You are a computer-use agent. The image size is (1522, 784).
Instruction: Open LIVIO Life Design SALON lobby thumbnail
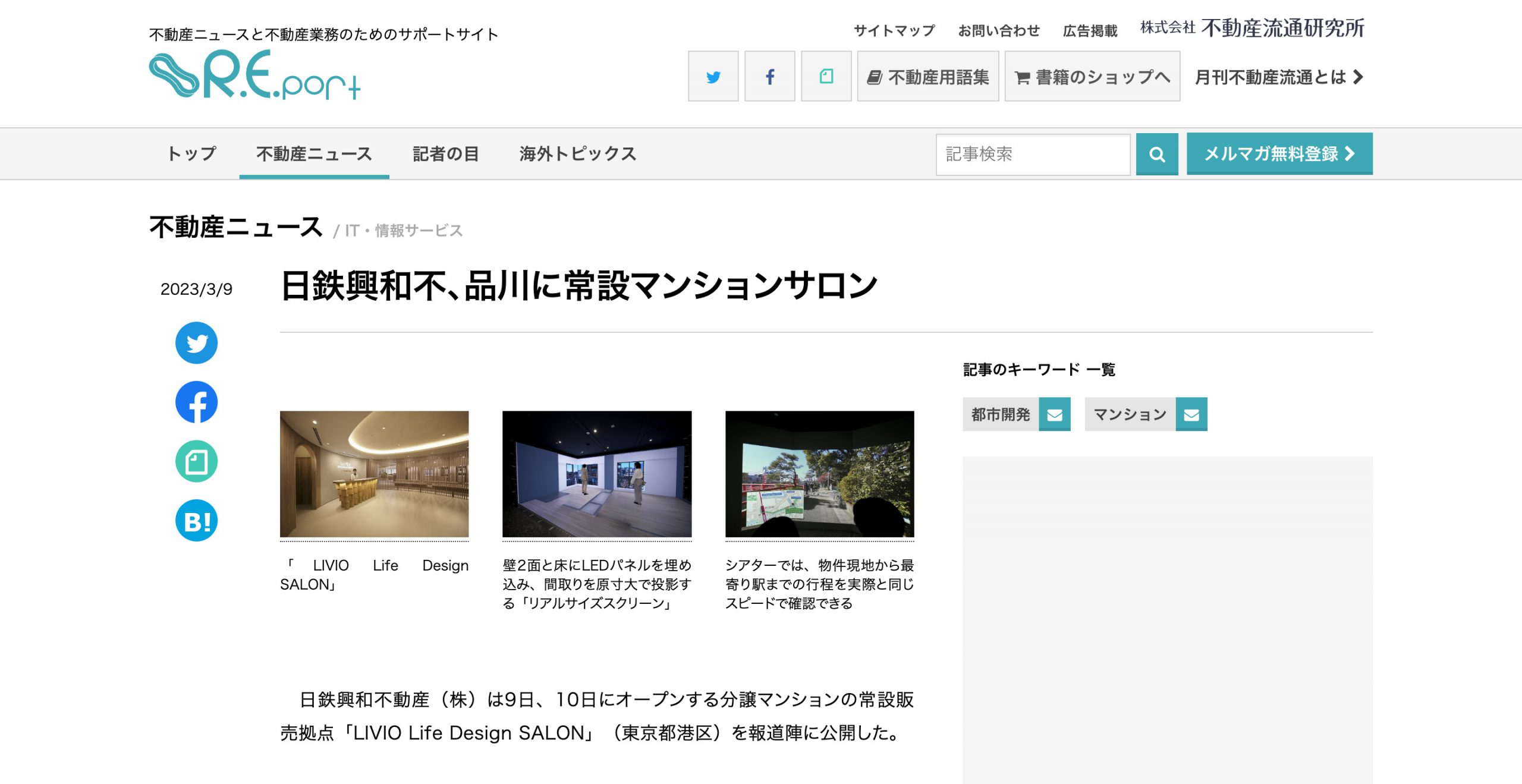pos(374,474)
